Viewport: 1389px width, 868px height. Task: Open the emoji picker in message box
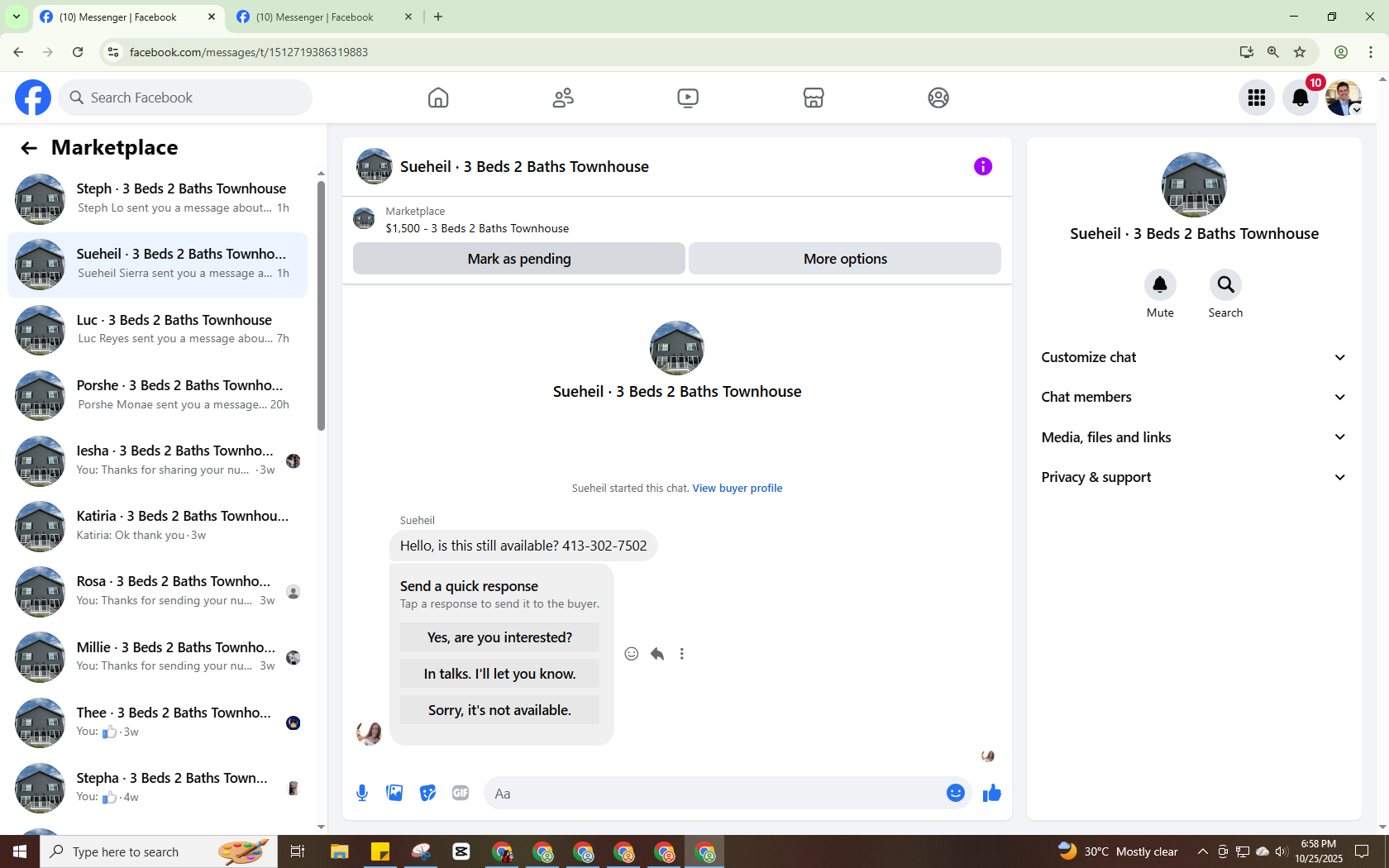click(x=956, y=793)
